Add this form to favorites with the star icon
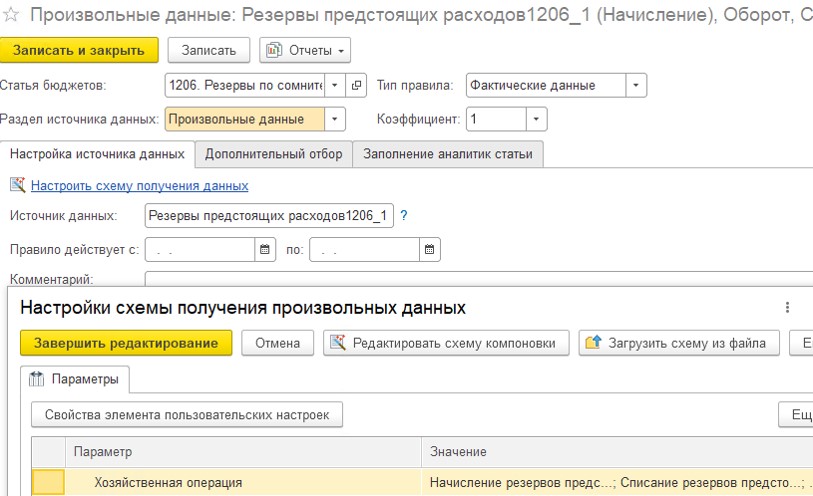Screen dimensions: 813x496 [11, 15]
